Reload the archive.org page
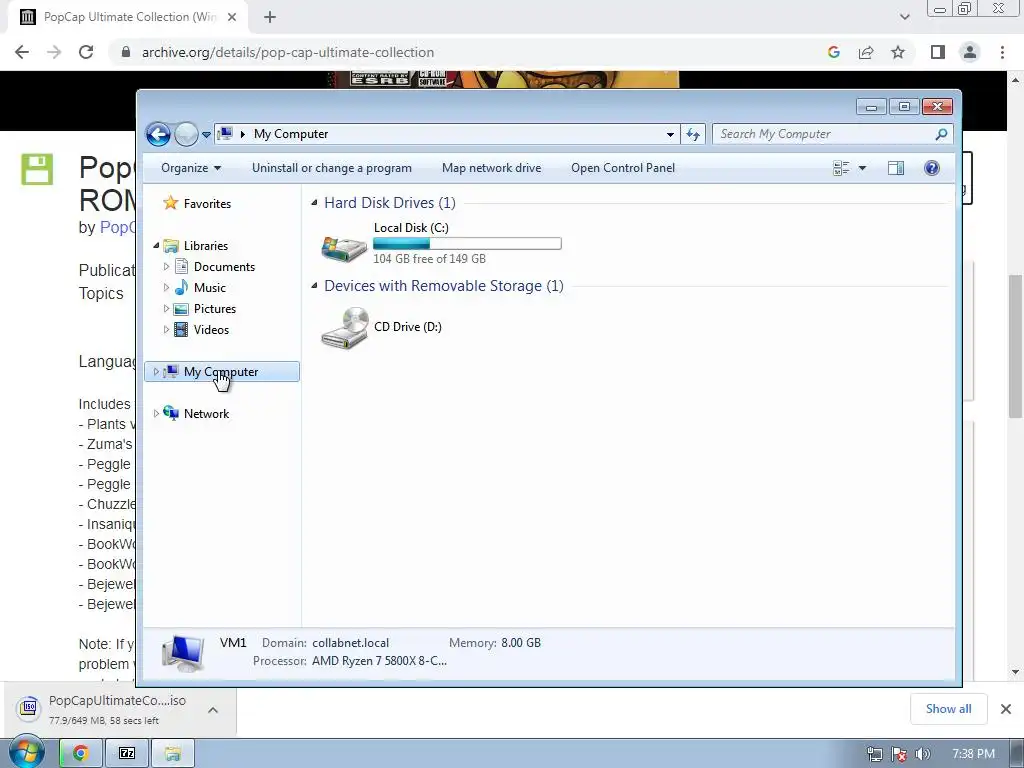Image resolution: width=1024 pixels, height=768 pixels. coord(86,52)
